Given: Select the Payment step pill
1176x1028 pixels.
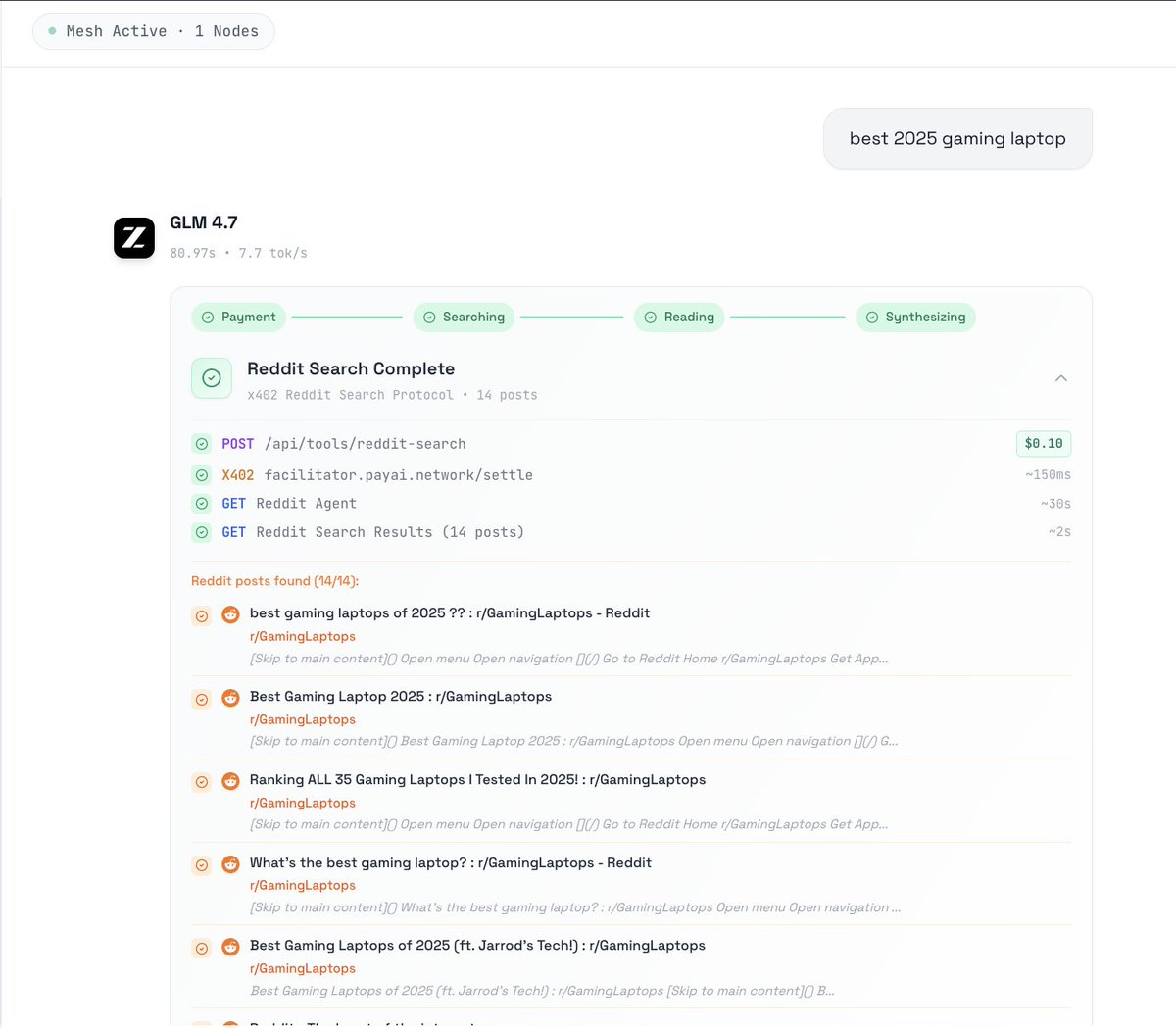Looking at the screenshot, I should coord(239,318).
